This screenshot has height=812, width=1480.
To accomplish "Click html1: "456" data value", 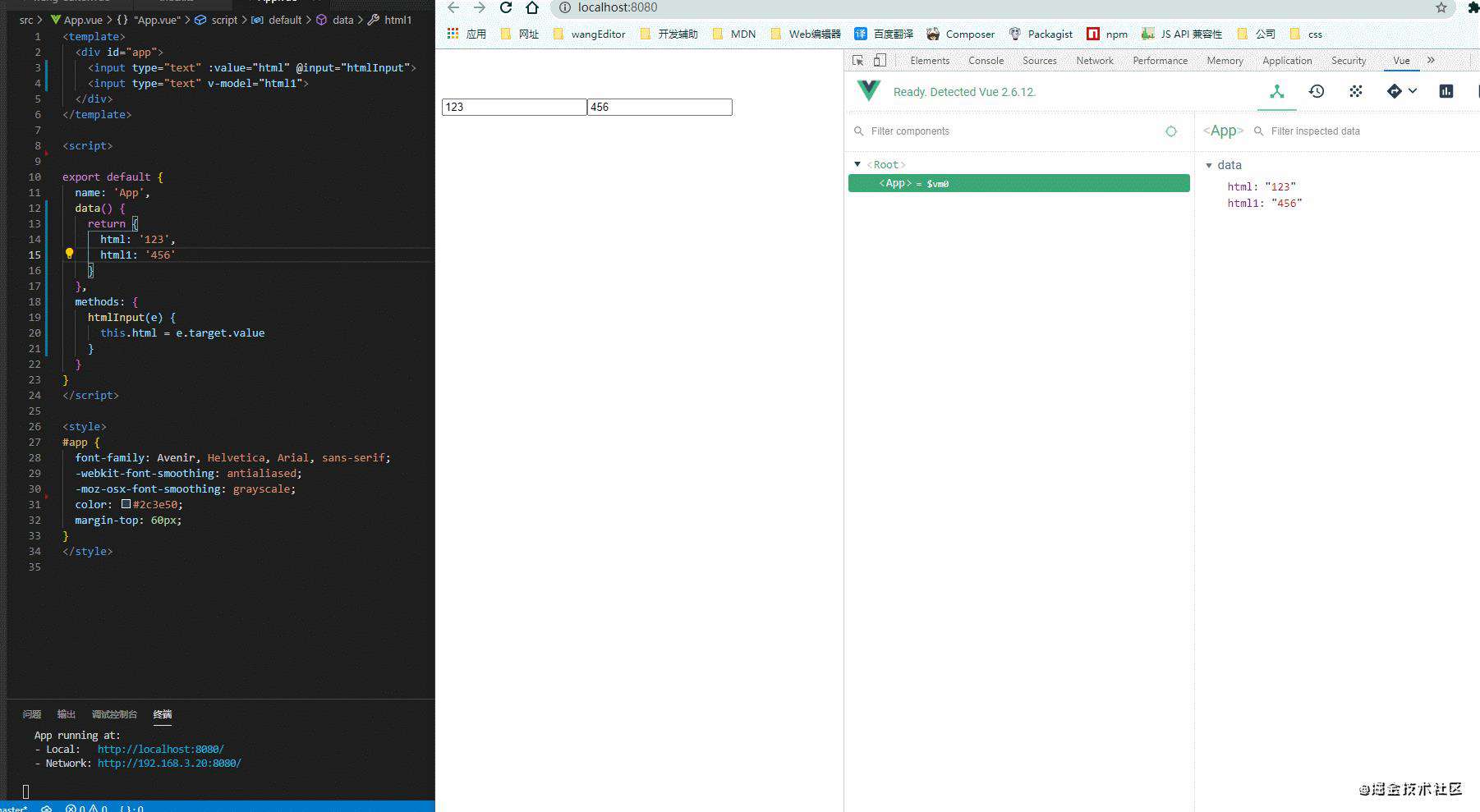I will point(1265,203).
